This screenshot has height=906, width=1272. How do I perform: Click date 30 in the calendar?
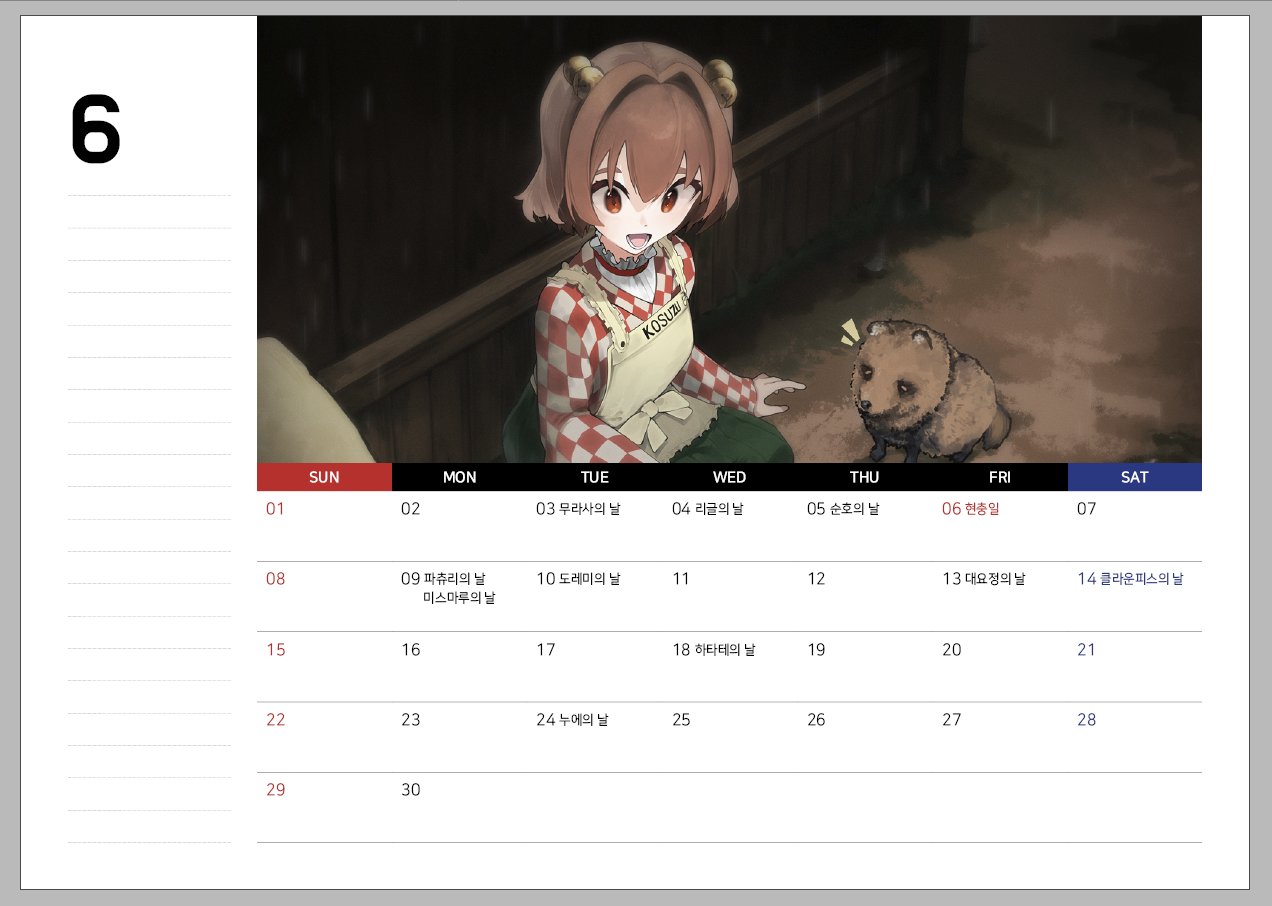pos(410,790)
